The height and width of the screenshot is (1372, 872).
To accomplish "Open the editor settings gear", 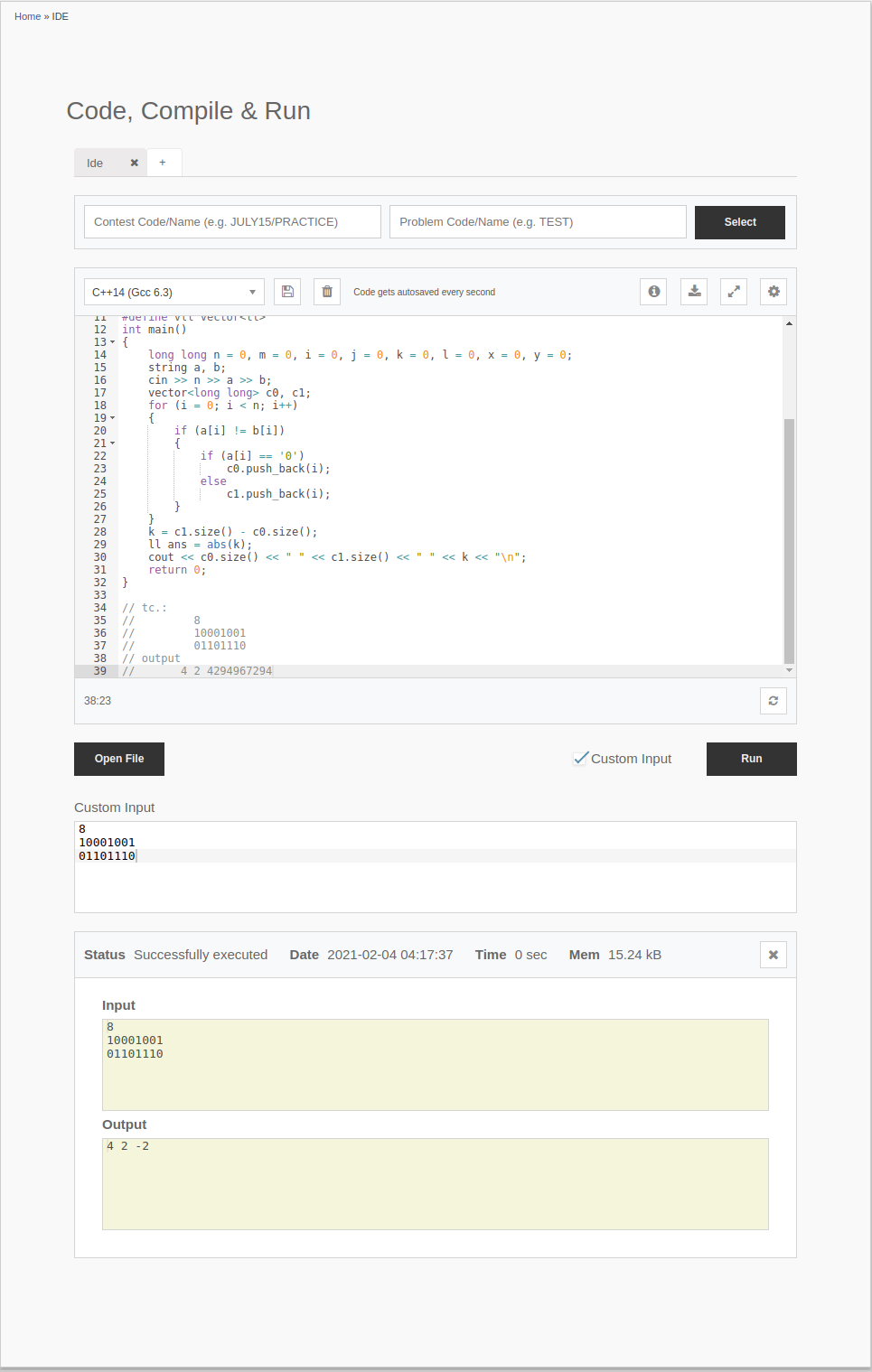I will [x=774, y=291].
